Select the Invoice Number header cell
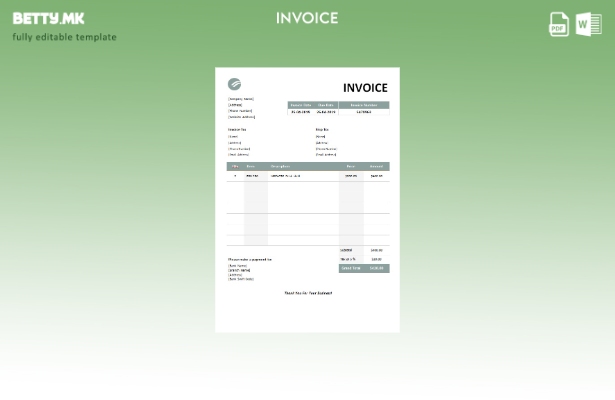Viewport: 615px width, 400px height. click(364, 105)
